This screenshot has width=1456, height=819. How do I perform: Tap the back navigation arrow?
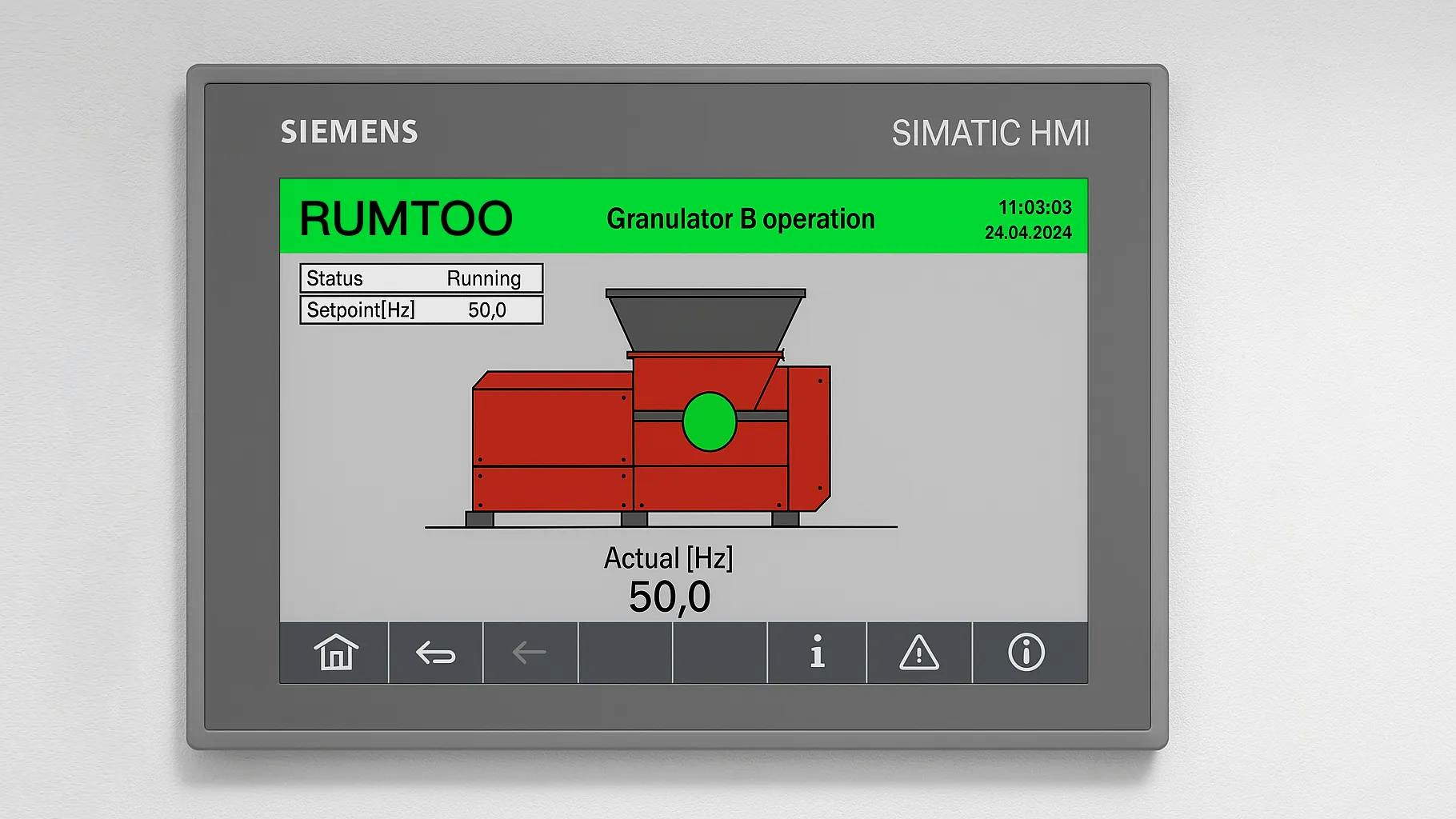[434, 654]
